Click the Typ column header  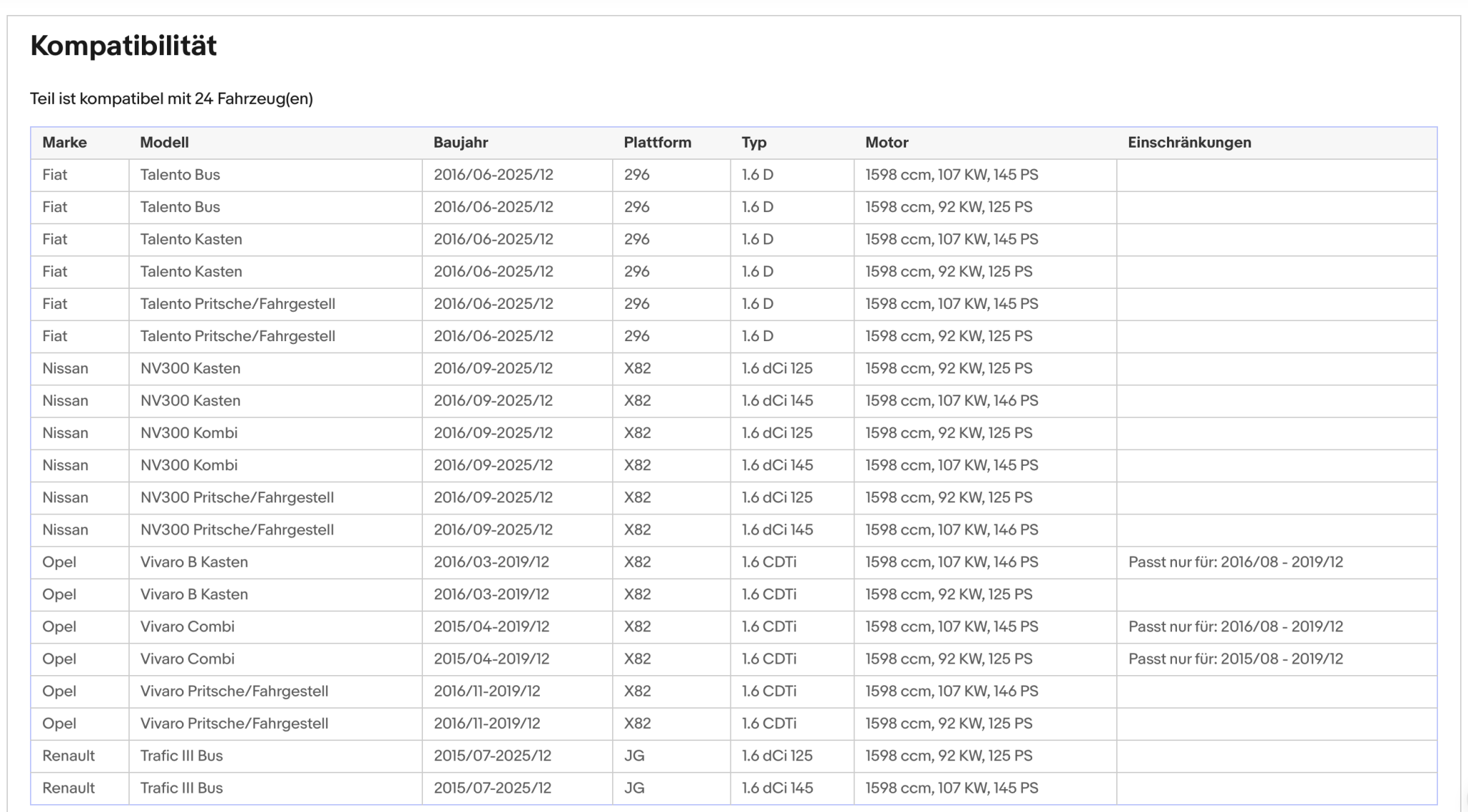click(x=754, y=143)
